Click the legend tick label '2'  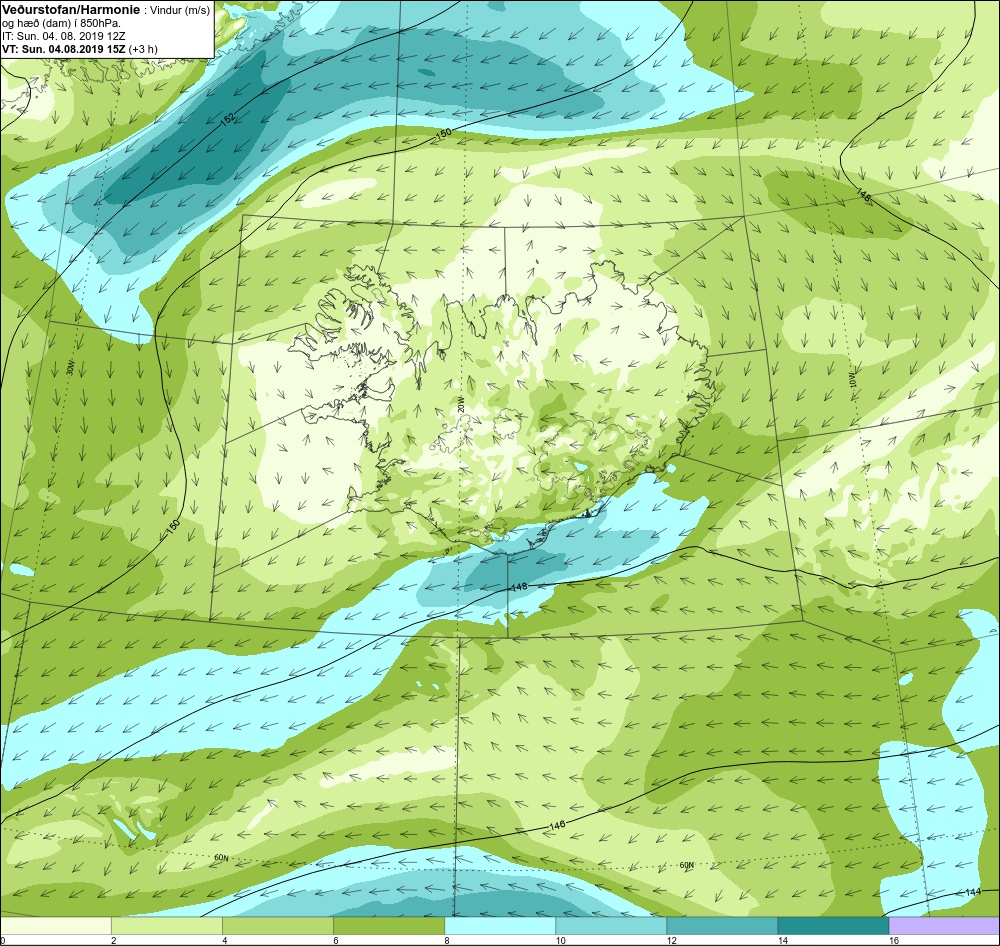(114, 940)
